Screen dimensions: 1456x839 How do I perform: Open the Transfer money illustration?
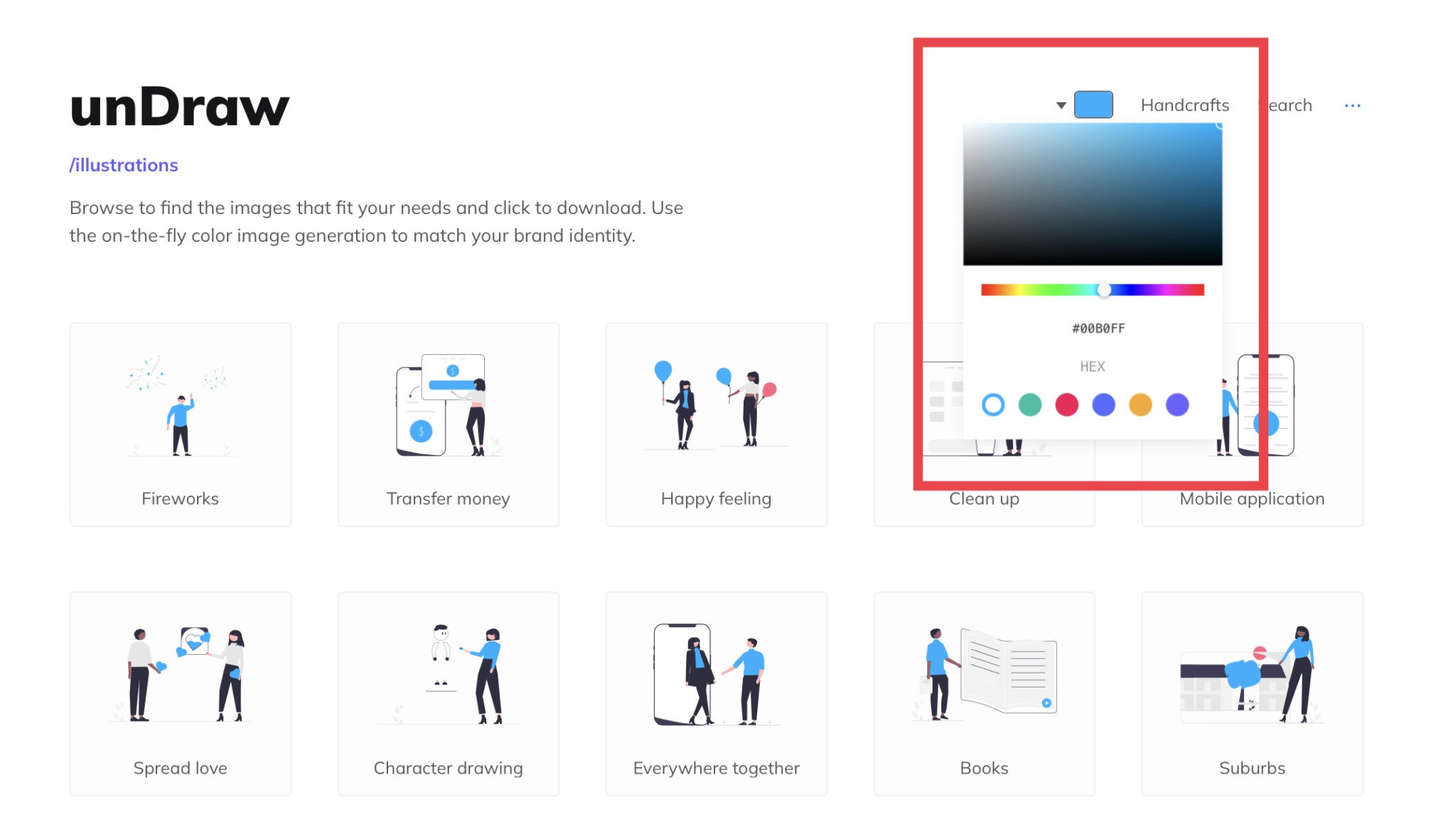pyautogui.click(x=448, y=424)
